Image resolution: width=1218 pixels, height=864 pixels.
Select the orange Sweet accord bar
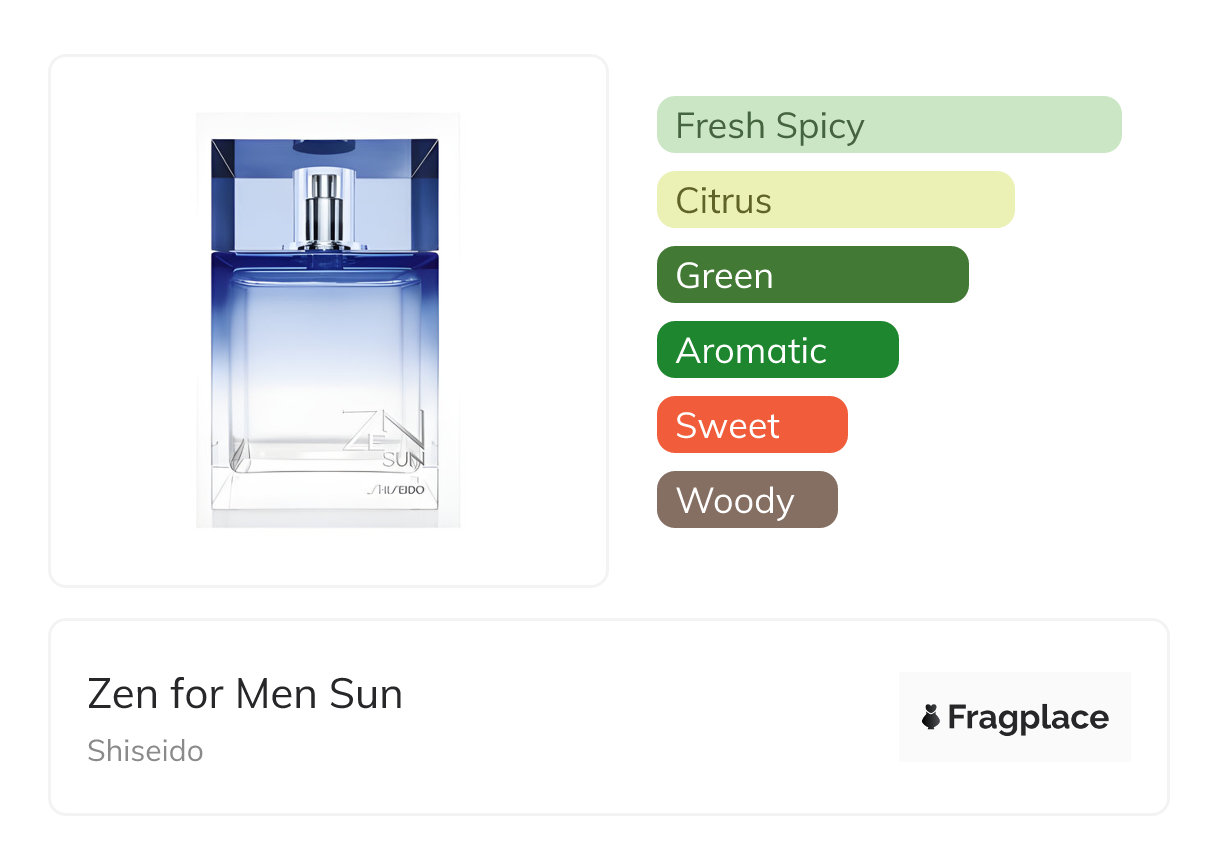pos(751,425)
